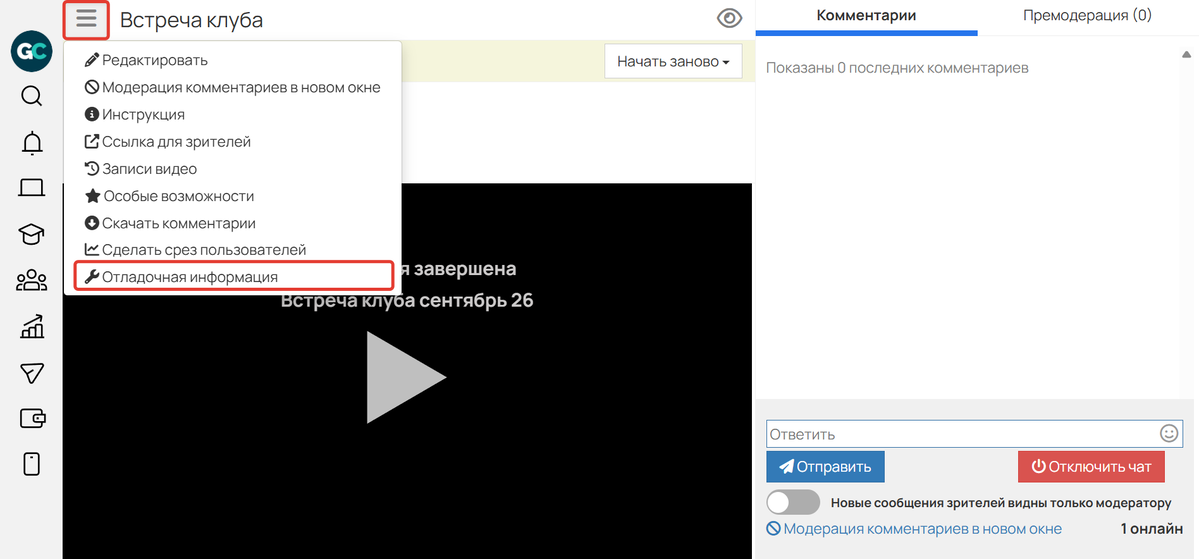Open the hamburger menu button
Viewport: 1199px width, 559px height.
(x=86, y=20)
